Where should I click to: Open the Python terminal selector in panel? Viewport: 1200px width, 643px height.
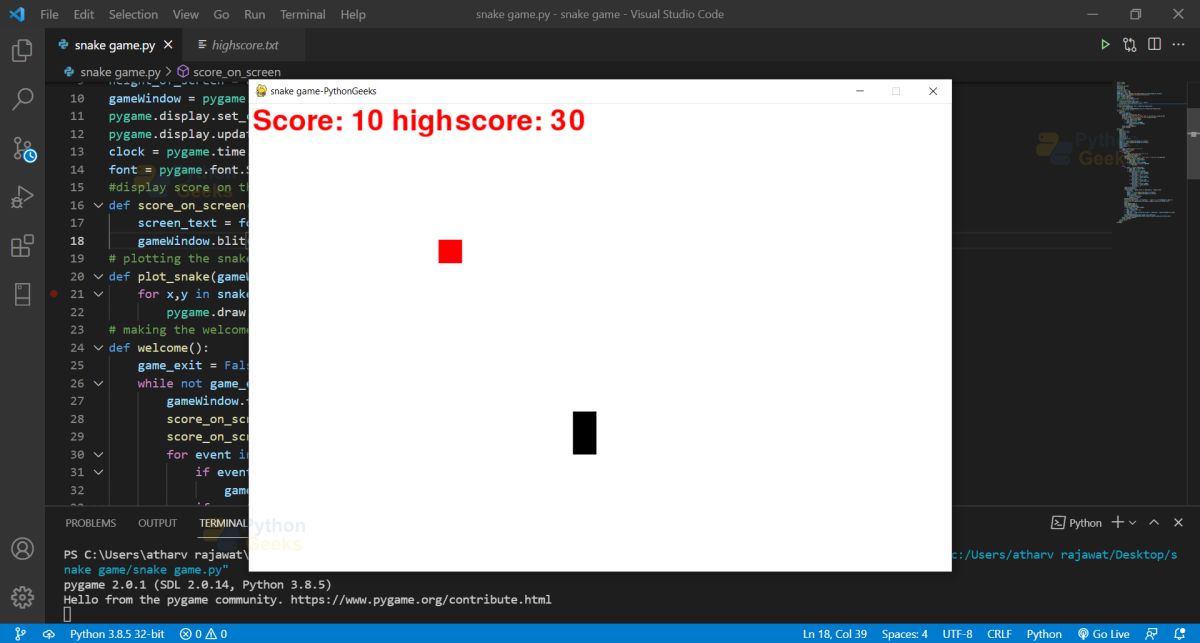click(x=1076, y=522)
